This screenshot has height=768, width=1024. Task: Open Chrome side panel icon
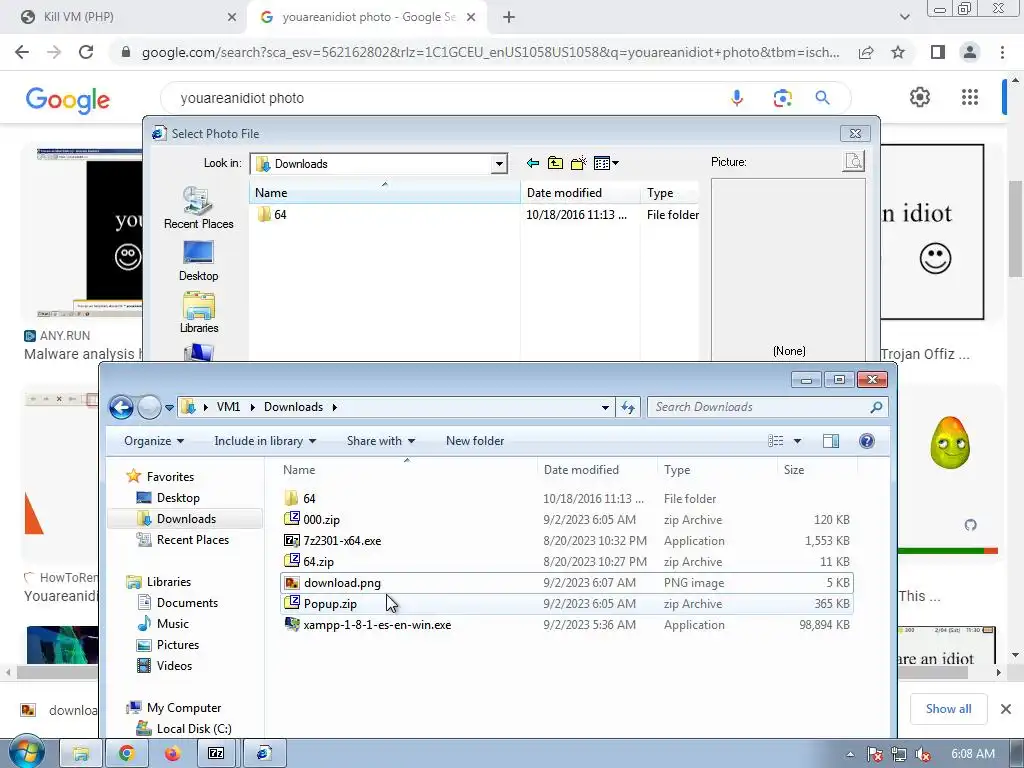pyautogui.click(x=938, y=52)
